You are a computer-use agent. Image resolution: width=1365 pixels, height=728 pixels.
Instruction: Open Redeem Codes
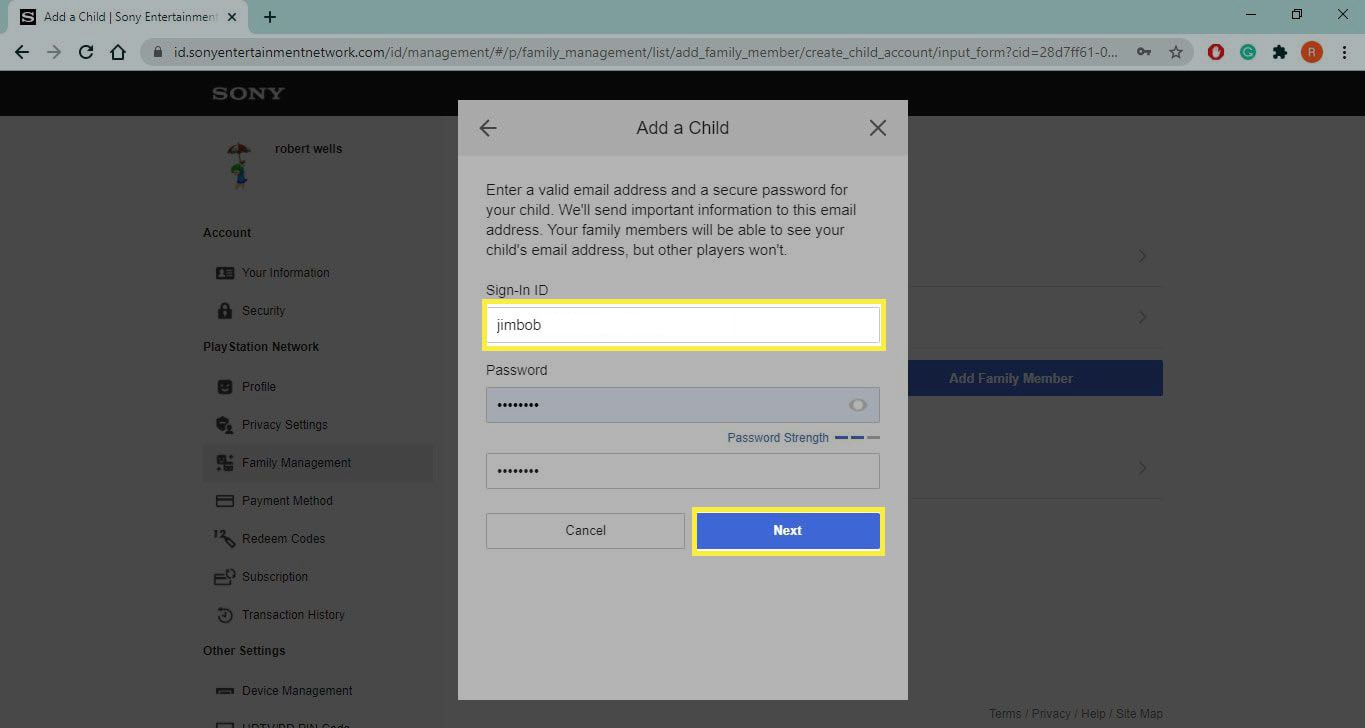pos(284,539)
